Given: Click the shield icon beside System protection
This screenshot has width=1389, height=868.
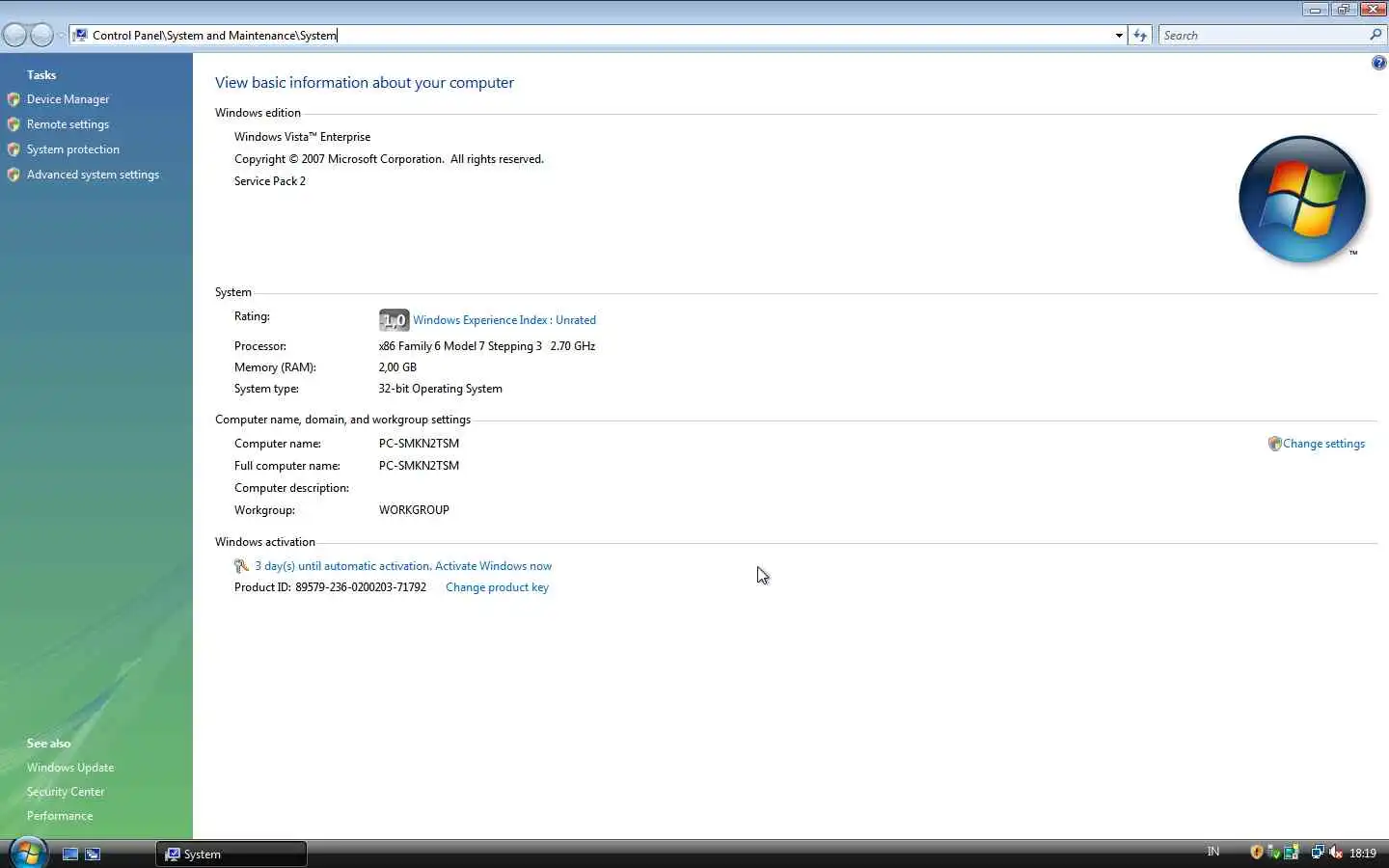Looking at the screenshot, I should click(14, 149).
